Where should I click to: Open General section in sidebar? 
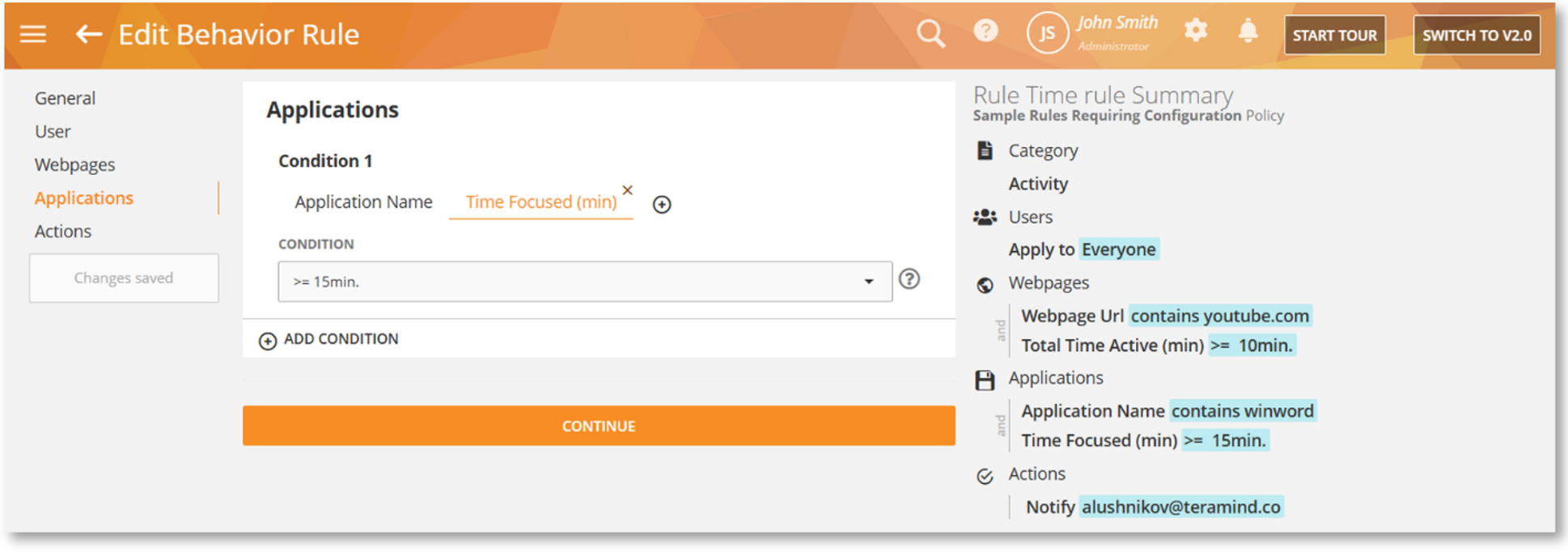click(x=65, y=98)
